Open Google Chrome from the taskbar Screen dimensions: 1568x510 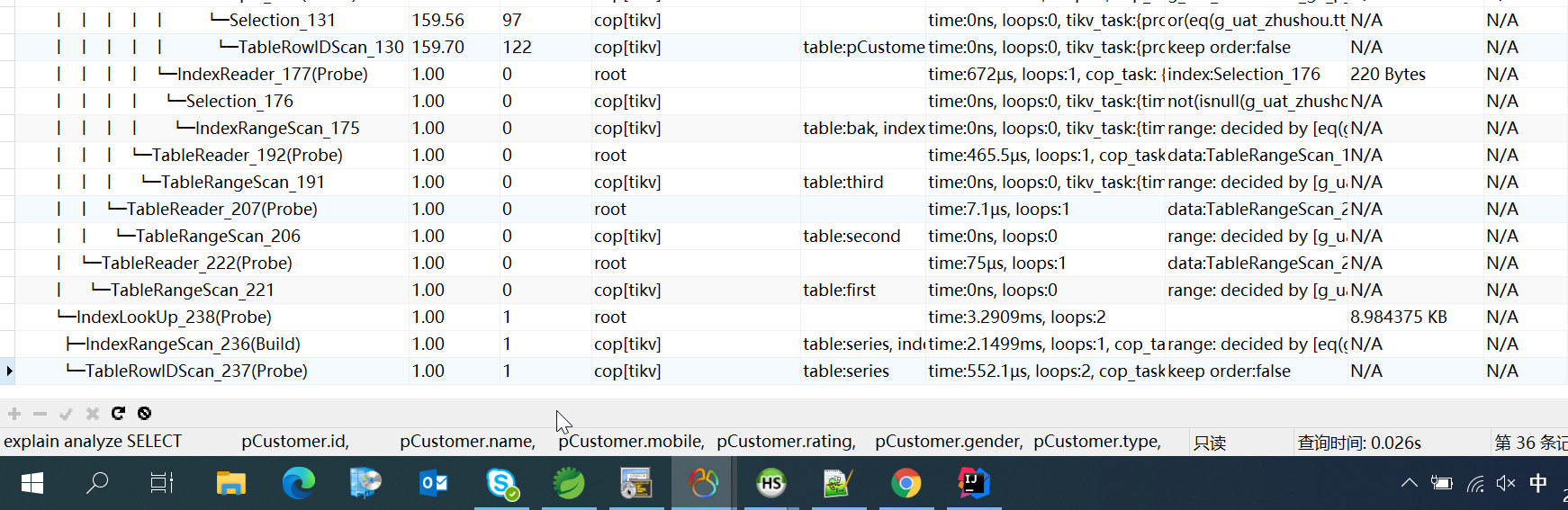pos(906,484)
